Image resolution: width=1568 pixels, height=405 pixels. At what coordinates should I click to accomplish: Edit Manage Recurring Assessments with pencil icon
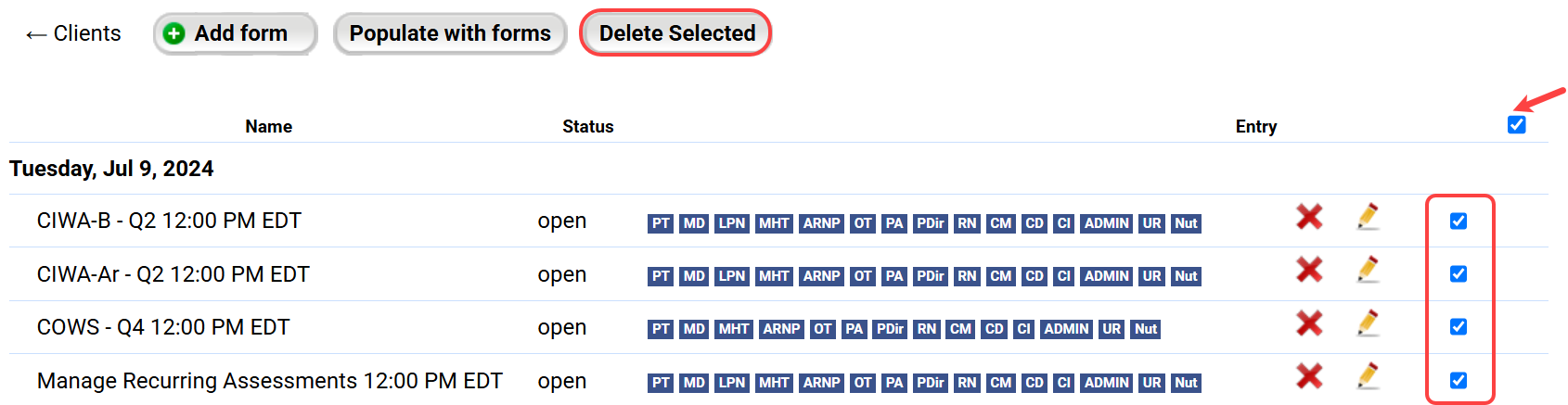click(1367, 376)
